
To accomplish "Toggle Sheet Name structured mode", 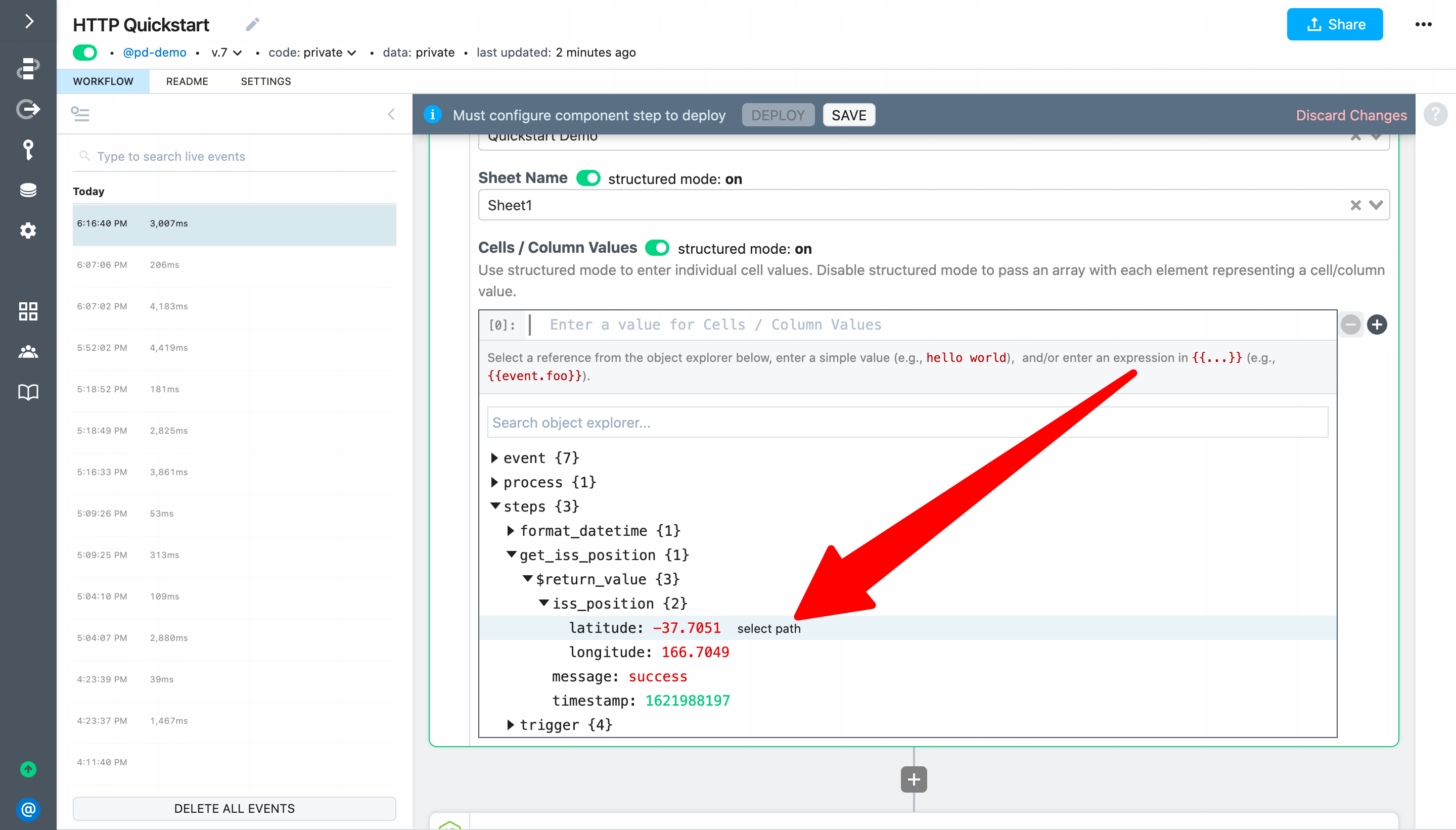I will tap(588, 178).
